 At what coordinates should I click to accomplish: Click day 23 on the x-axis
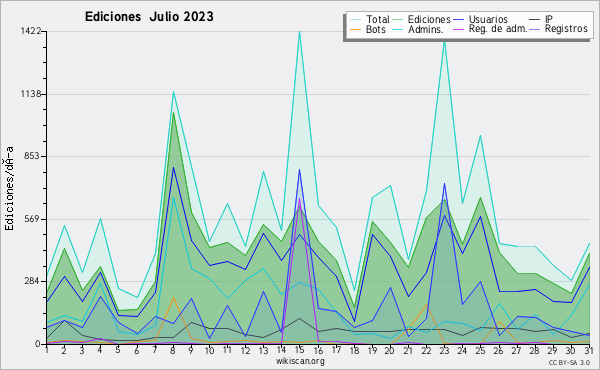pos(444,350)
